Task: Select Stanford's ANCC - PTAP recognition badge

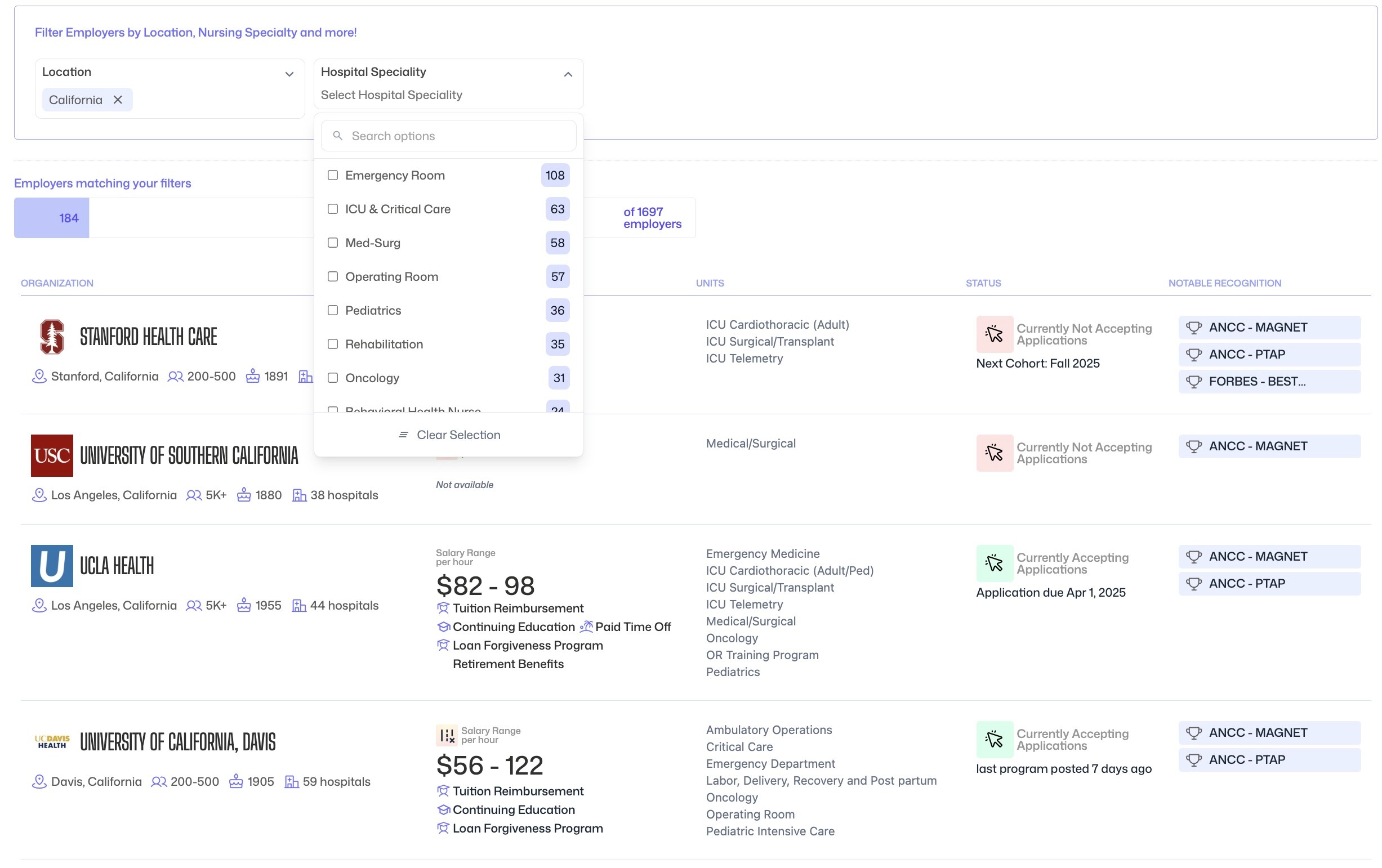Action: click(1269, 355)
